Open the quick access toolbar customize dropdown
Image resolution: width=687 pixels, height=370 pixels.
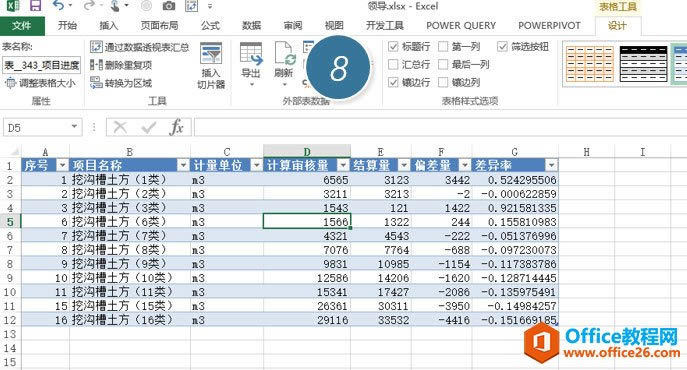[210, 6]
